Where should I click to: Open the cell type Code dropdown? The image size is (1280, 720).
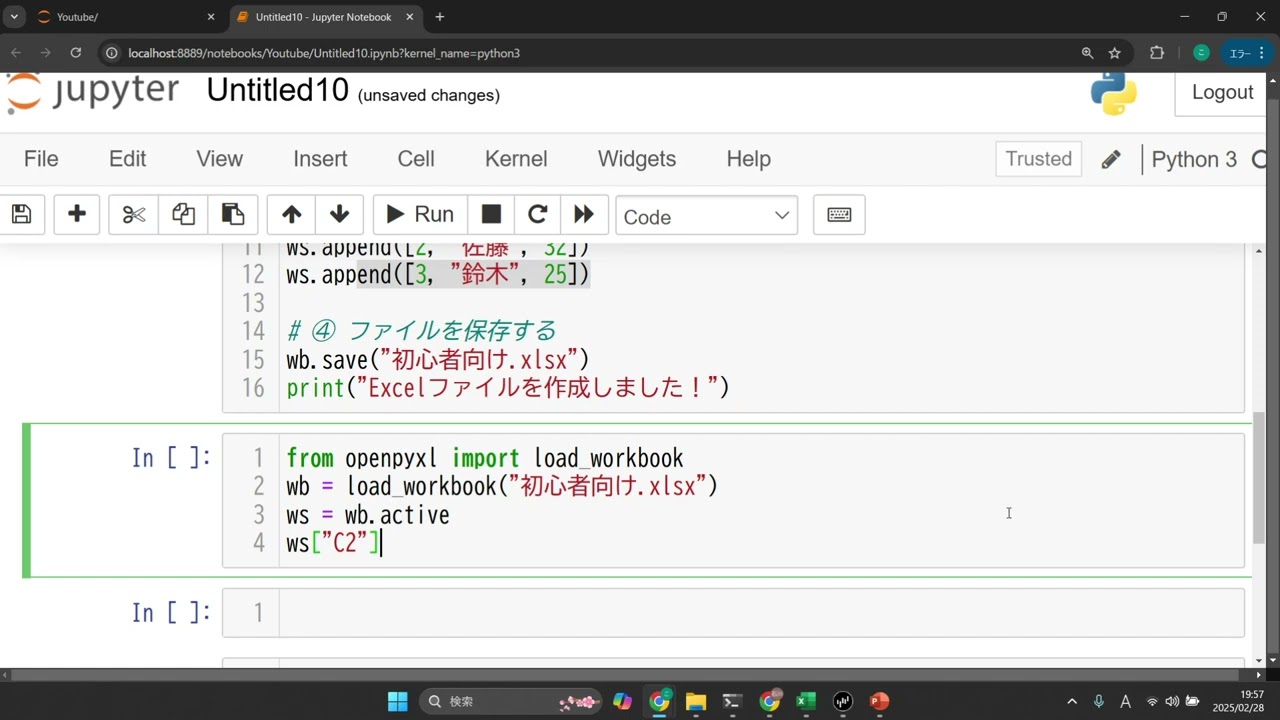tap(706, 216)
